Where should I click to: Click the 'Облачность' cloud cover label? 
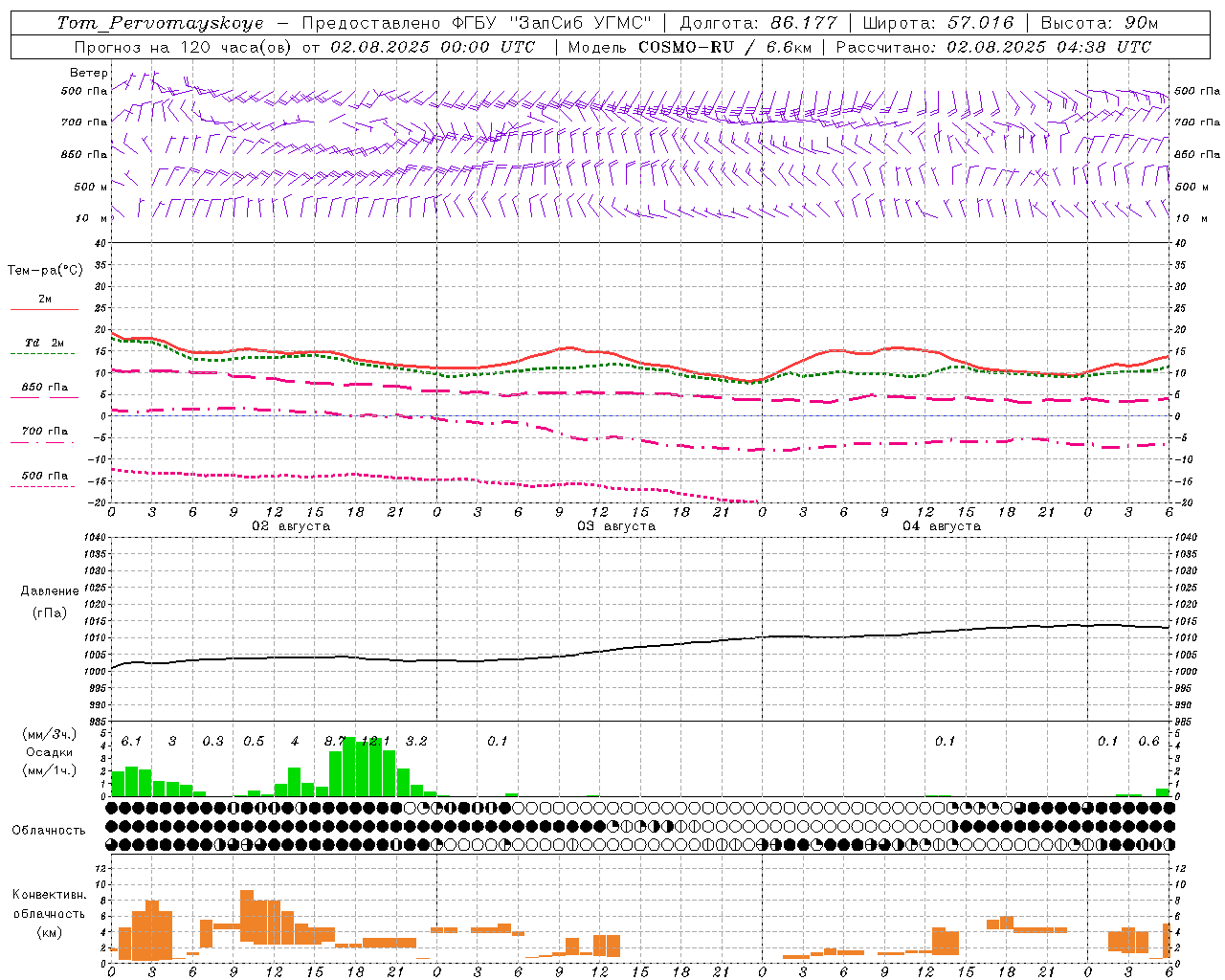[x=49, y=831]
